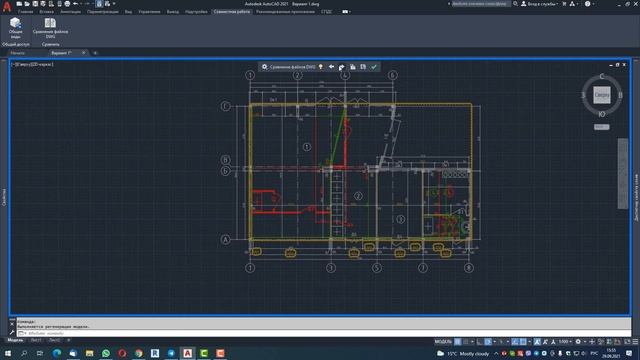Toggle object snap tracking in status bar
This screenshot has height=360, width=640.
pyautogui.click(x=515, y=342)
